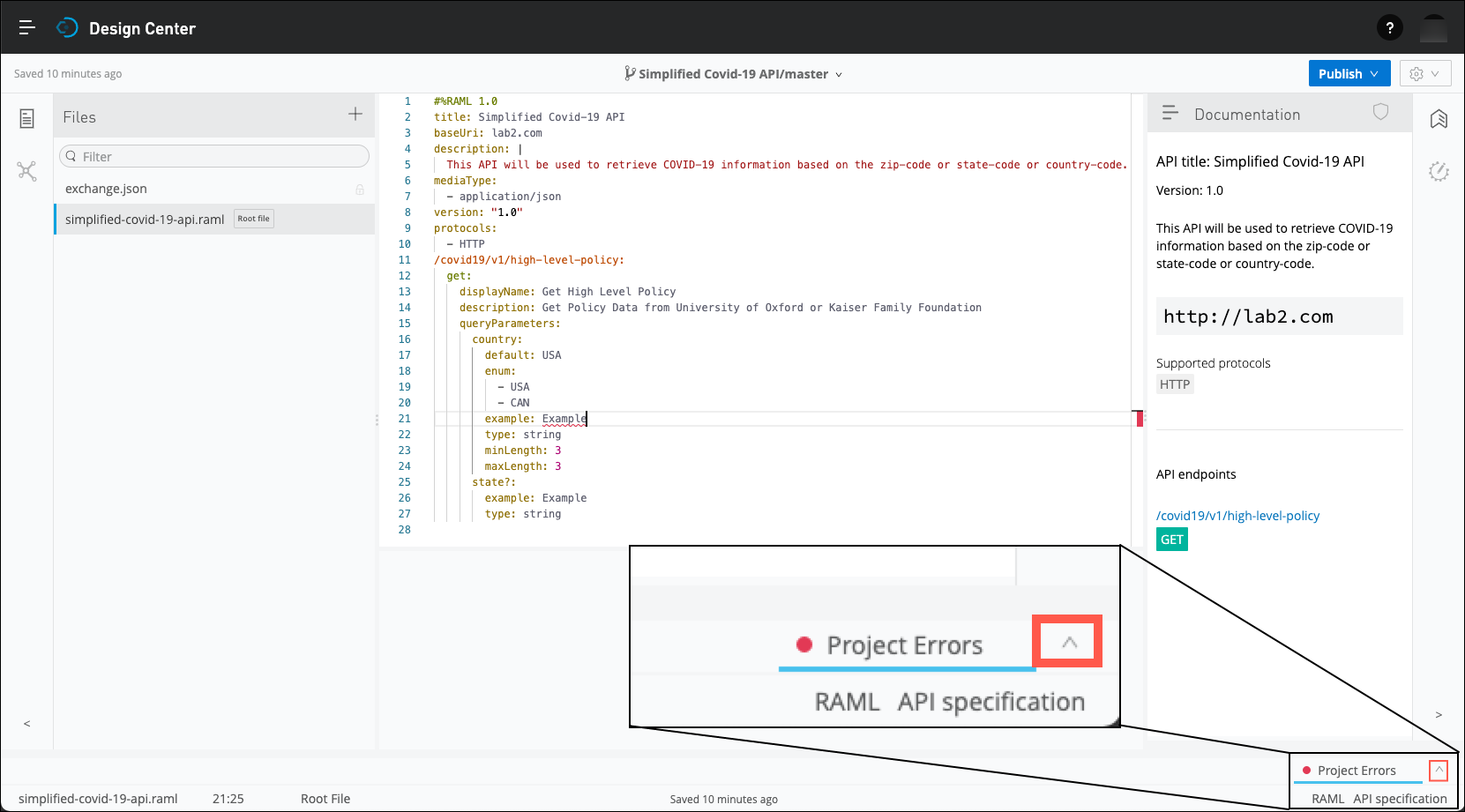
Task: Open the /covid19/v1/high-level-policy endpoint link
Action: point(1237,516)
